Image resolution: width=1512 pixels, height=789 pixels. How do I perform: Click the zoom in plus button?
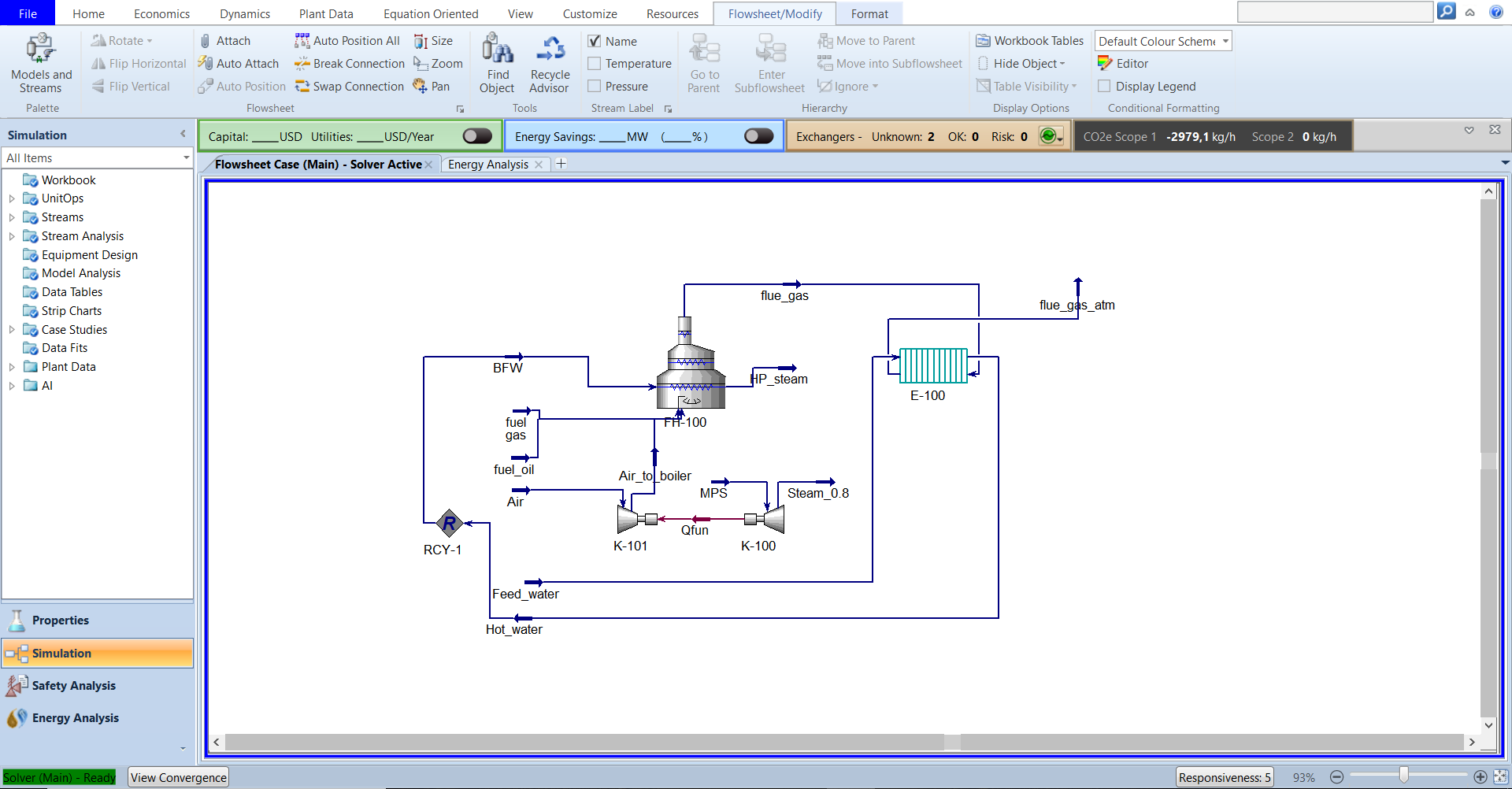click(1480, 777)
